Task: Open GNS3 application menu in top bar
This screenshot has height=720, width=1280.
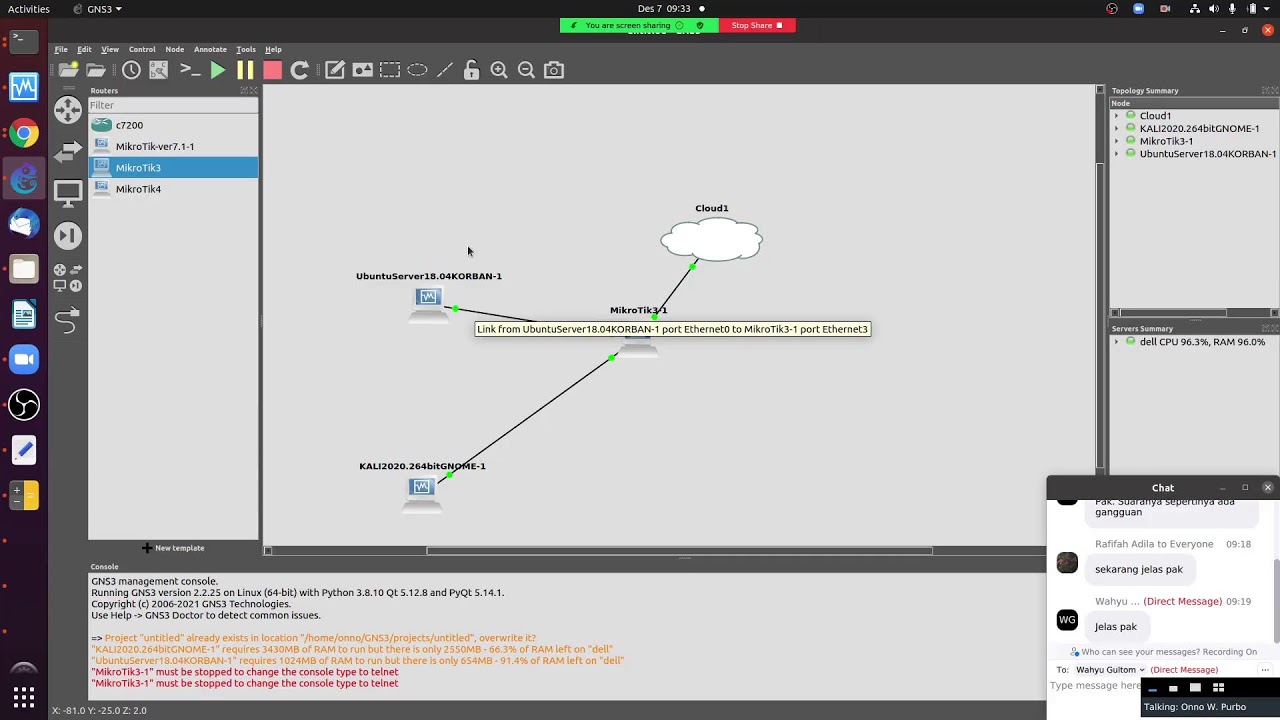Action: (98, 9)
